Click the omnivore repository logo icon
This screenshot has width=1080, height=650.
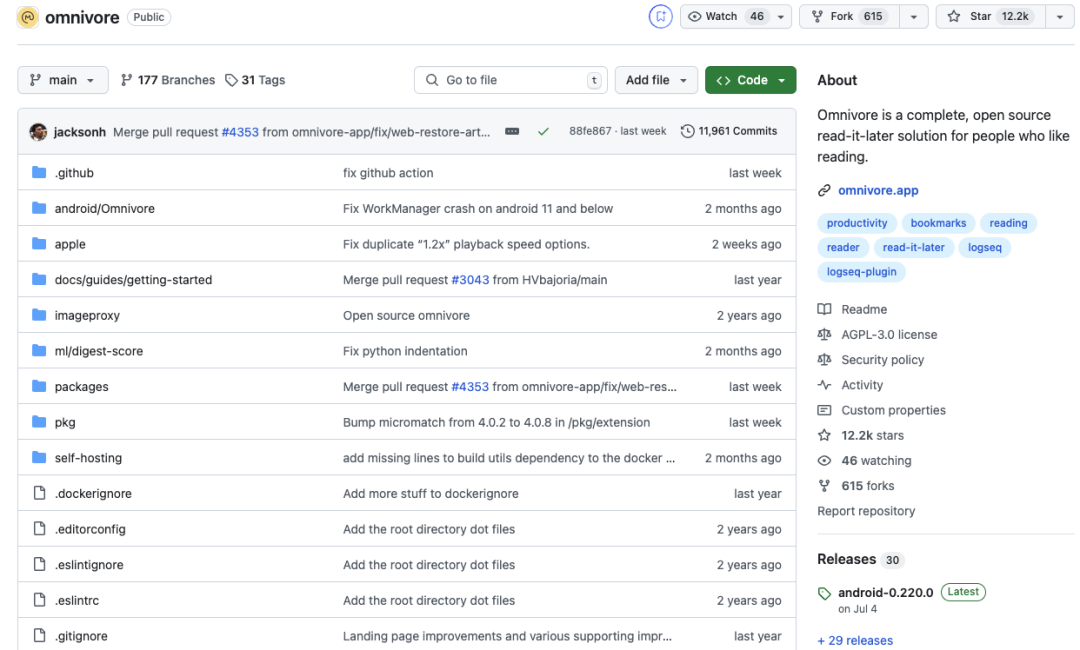point(28,17)
